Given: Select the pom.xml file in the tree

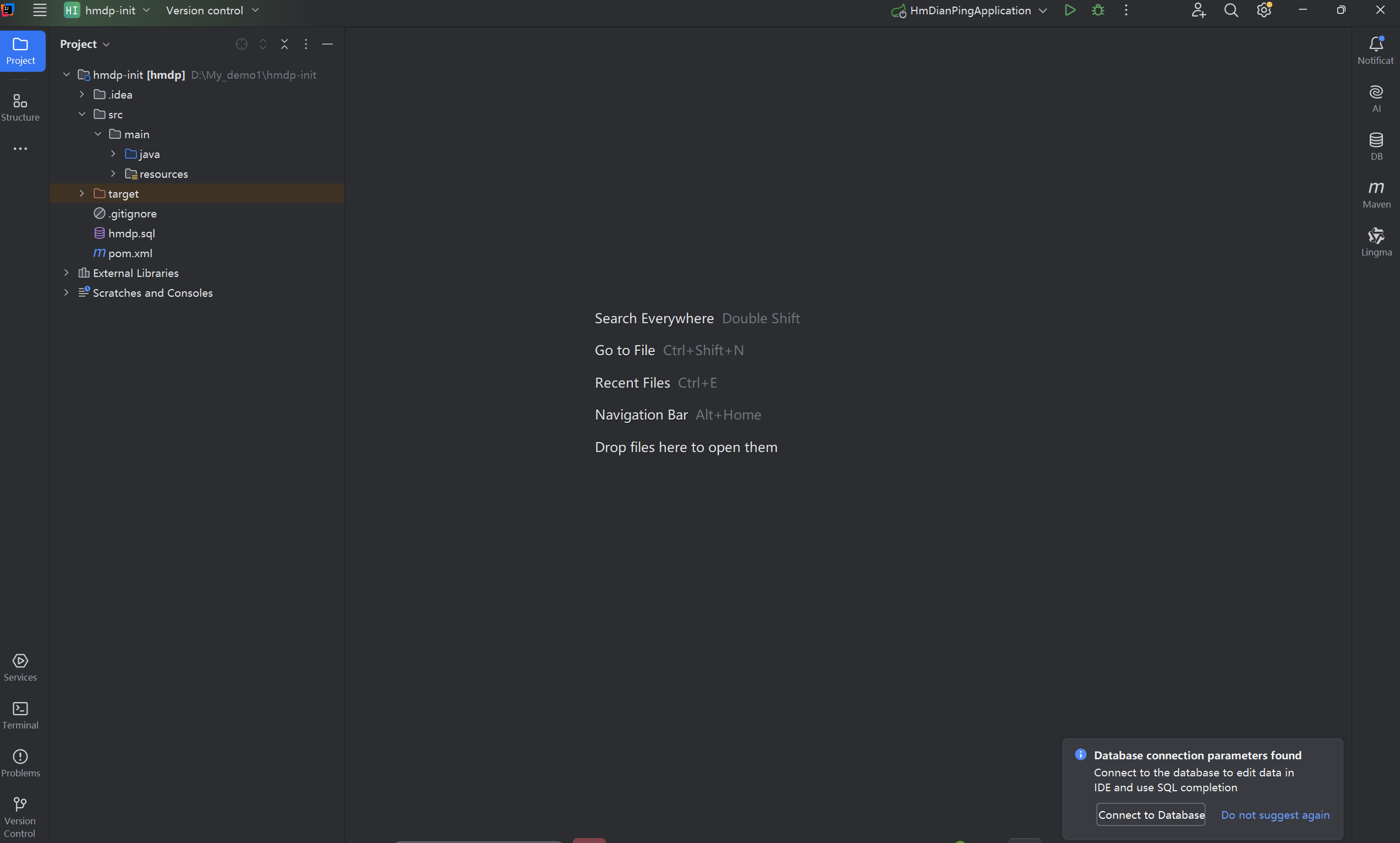Looking at the screenshot, I should click(x=130, y=253).
